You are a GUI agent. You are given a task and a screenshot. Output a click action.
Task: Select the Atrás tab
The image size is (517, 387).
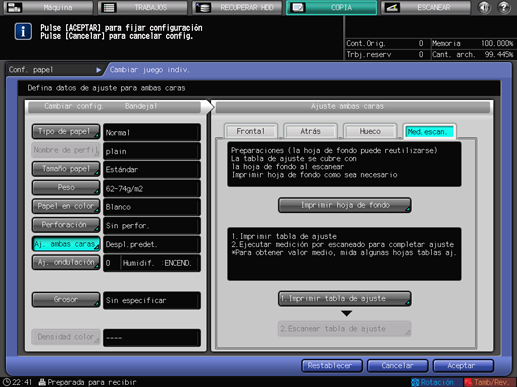(310, 131)
